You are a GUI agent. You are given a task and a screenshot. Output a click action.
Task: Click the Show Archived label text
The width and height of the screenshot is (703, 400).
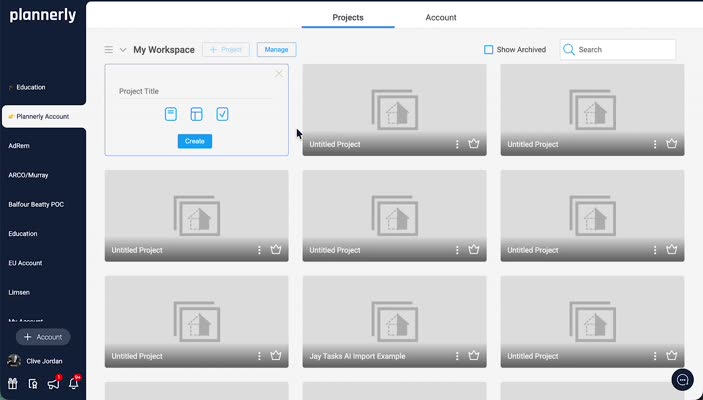(x=521, y=50)
